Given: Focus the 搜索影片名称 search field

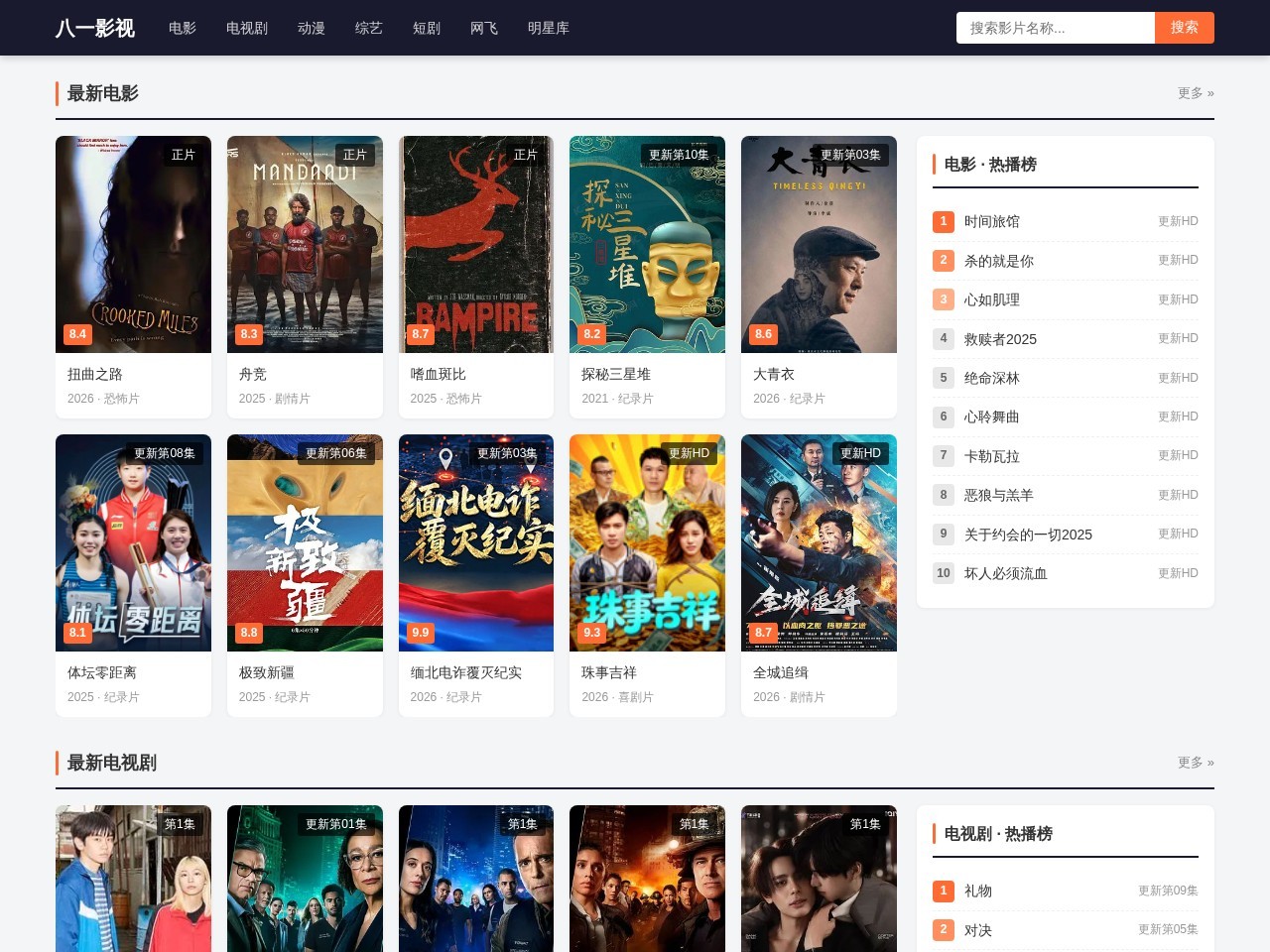Looking at the screenshot, I should [x=1056, y=28].
